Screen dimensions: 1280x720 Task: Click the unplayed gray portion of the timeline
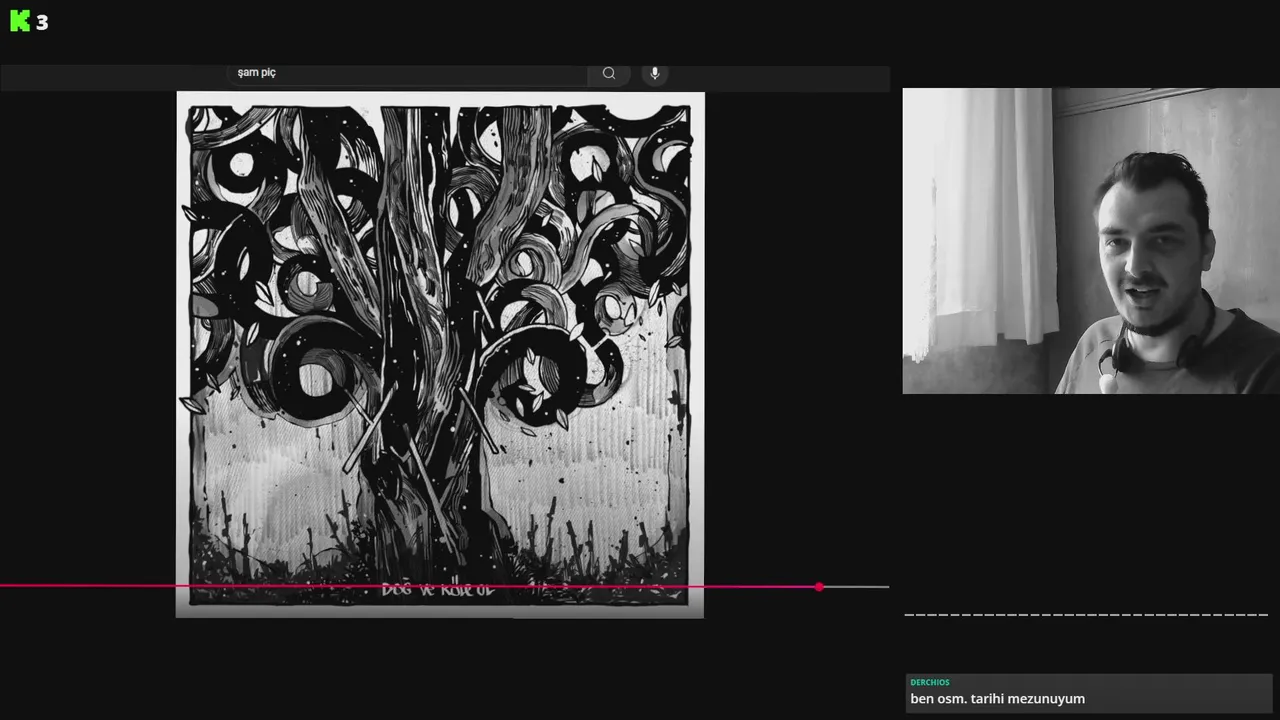tap(856, 587)
